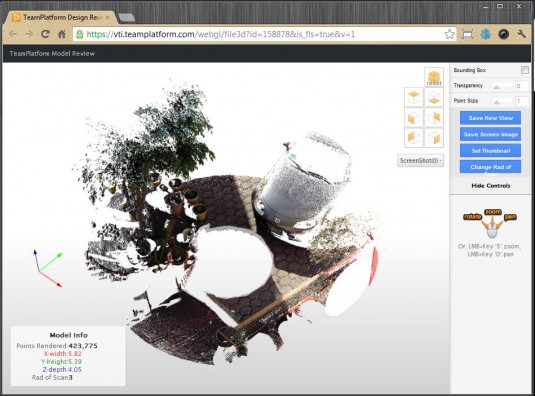View the green SSL padlock site info
The width and height of the screenshot is (535, 396).
[x=79, y=34]
